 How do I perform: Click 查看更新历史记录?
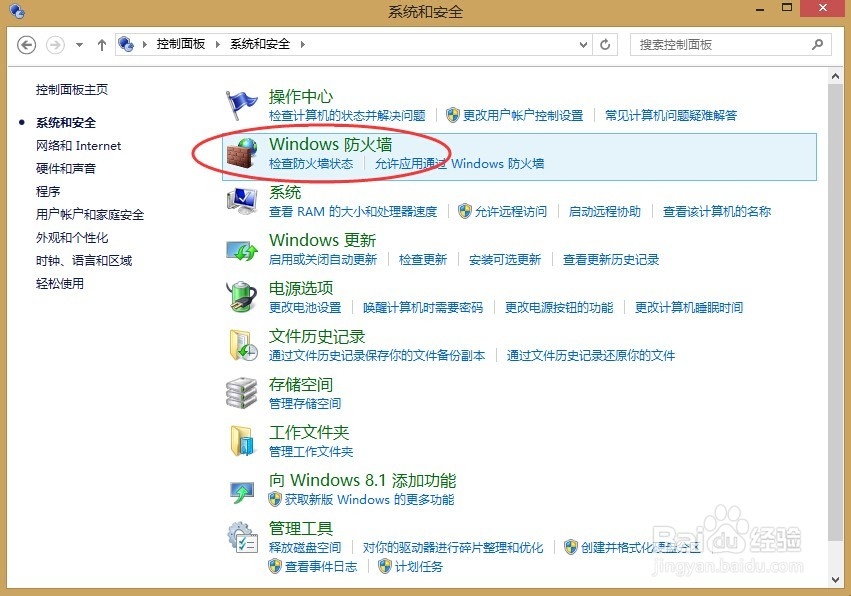tap(611, 259)
